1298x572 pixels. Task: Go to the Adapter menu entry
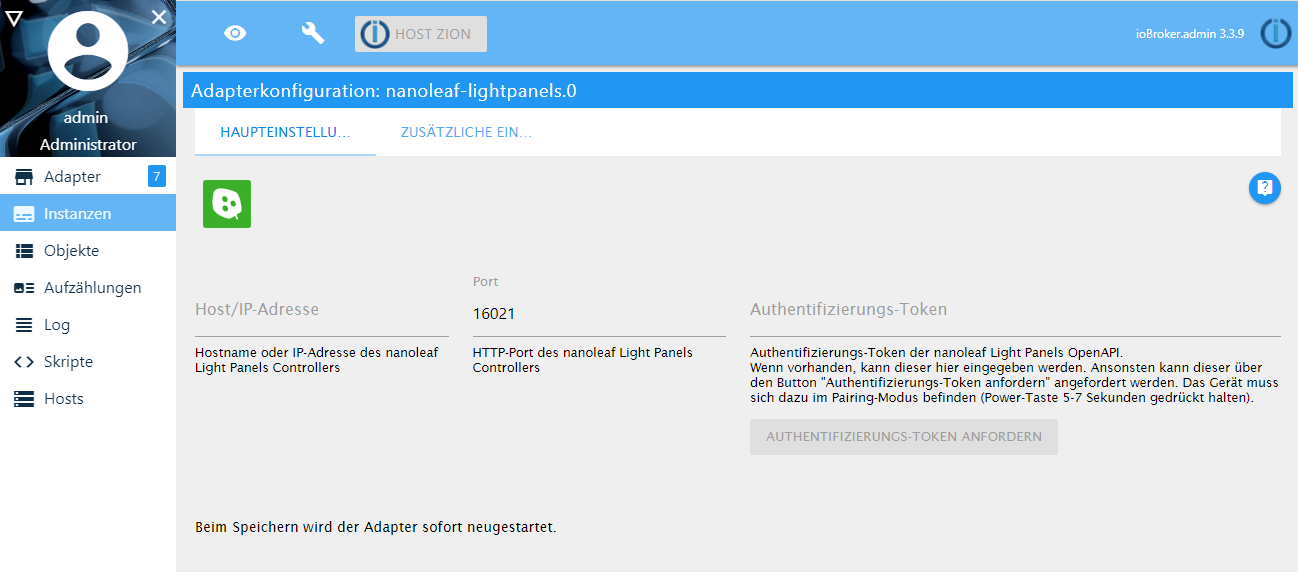click(x=88, y=177)
